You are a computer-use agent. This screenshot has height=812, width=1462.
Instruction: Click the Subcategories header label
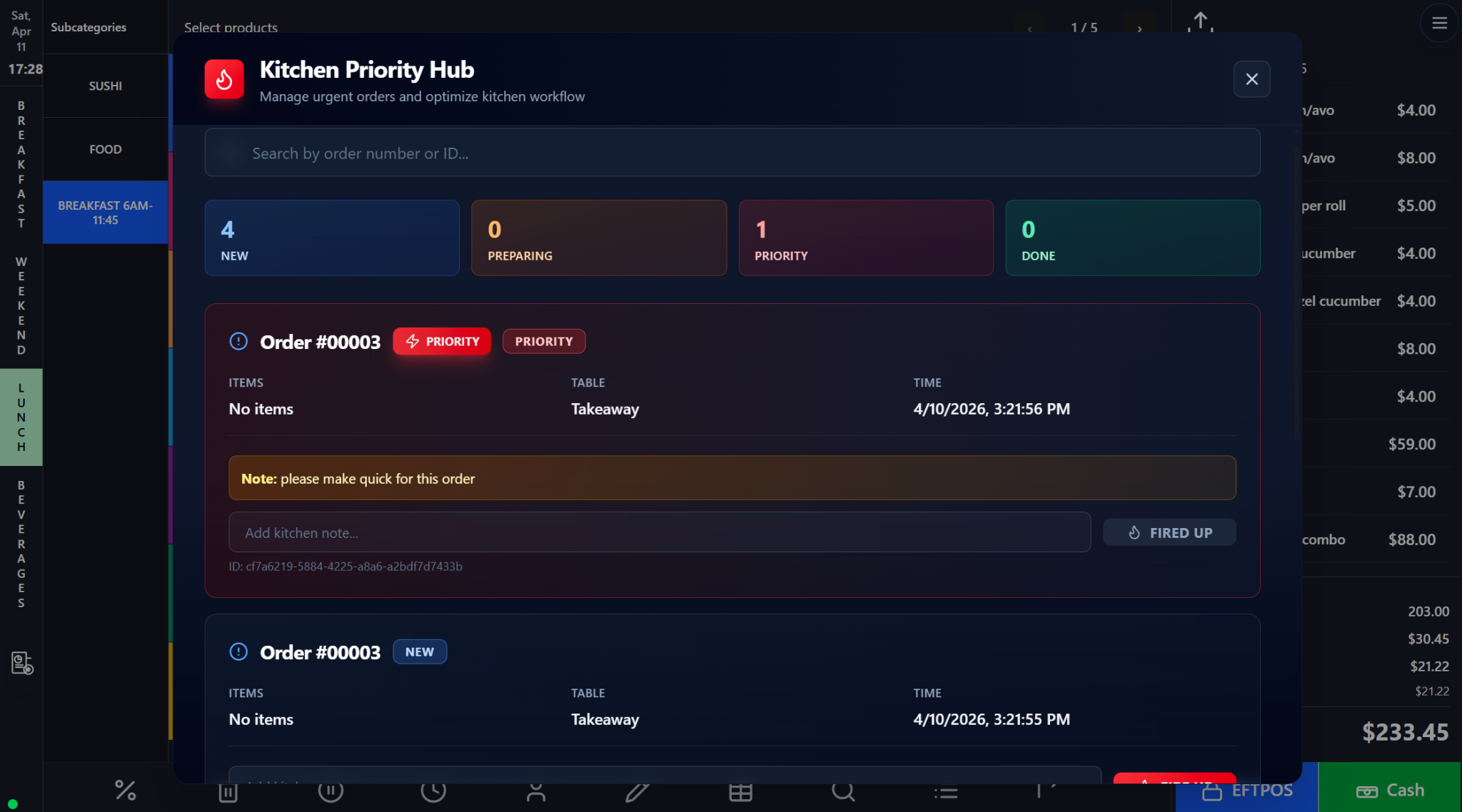click(x=89, y=27)
